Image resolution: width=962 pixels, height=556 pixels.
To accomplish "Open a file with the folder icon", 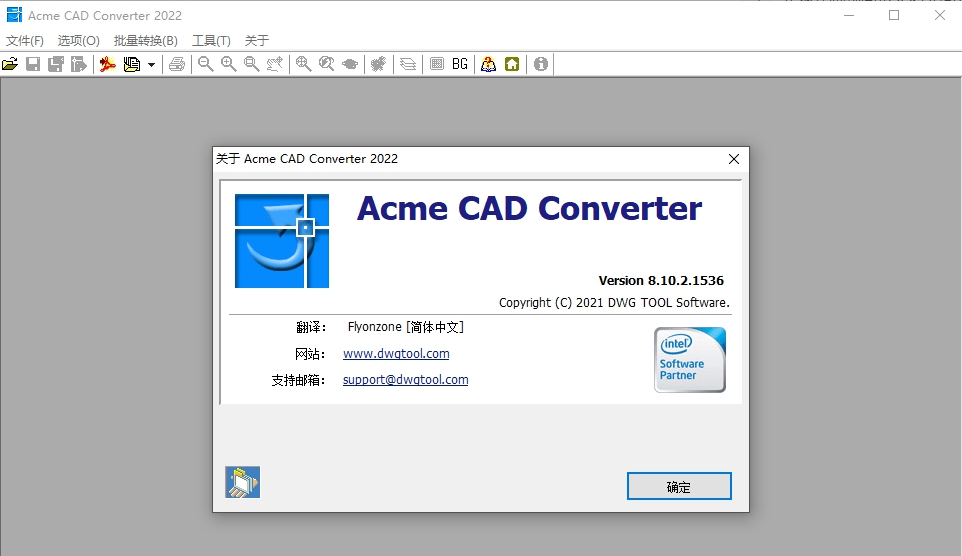I will (10, 64).
